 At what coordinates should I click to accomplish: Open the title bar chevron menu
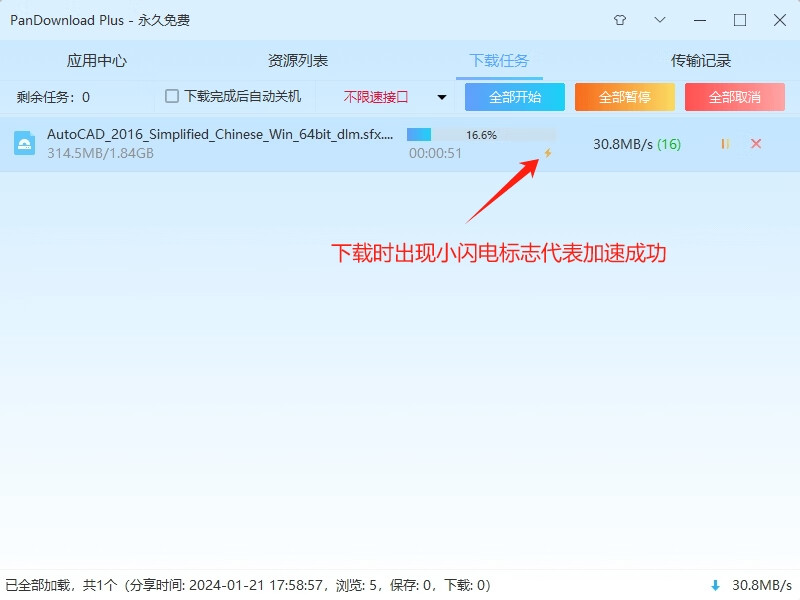pos(660,20)
